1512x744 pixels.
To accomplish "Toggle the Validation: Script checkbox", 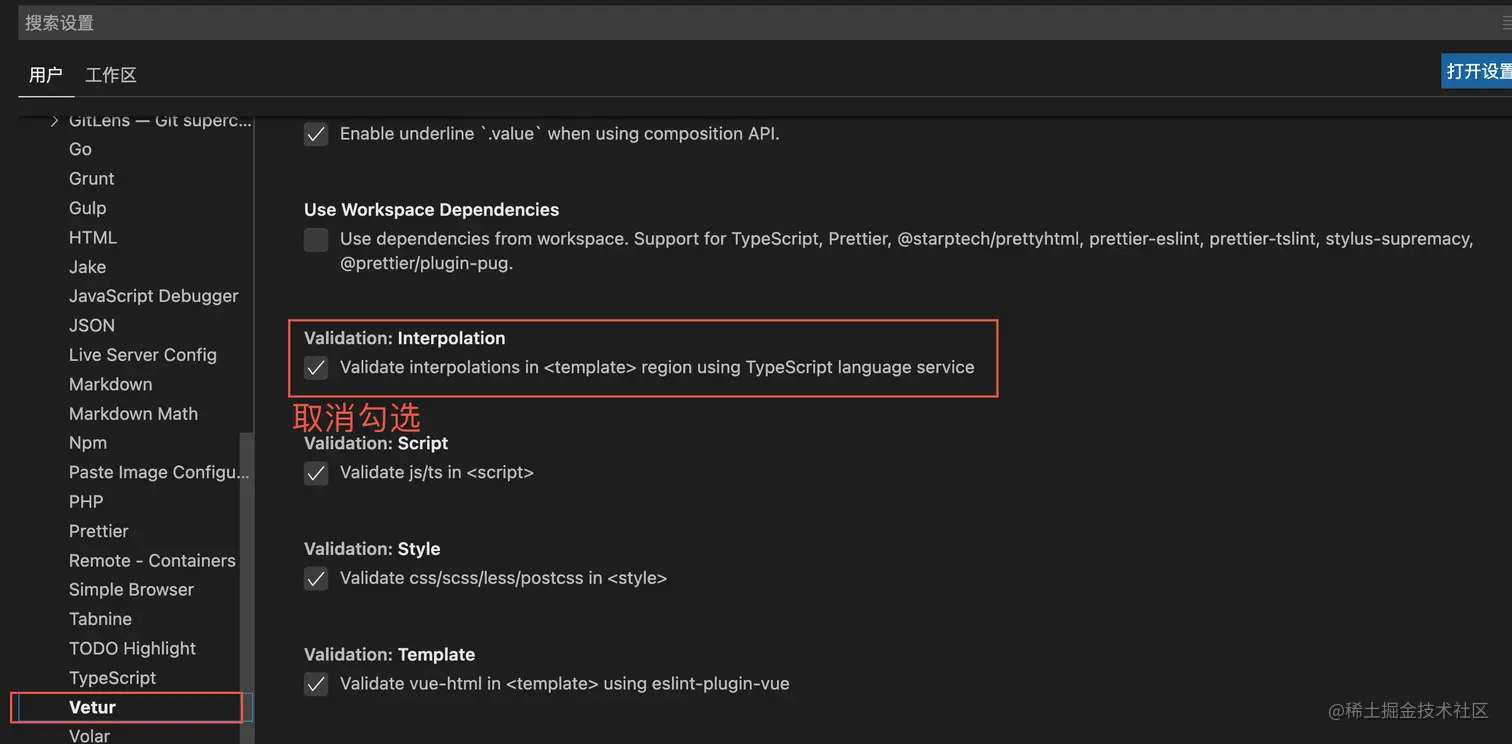I will 316,473.
